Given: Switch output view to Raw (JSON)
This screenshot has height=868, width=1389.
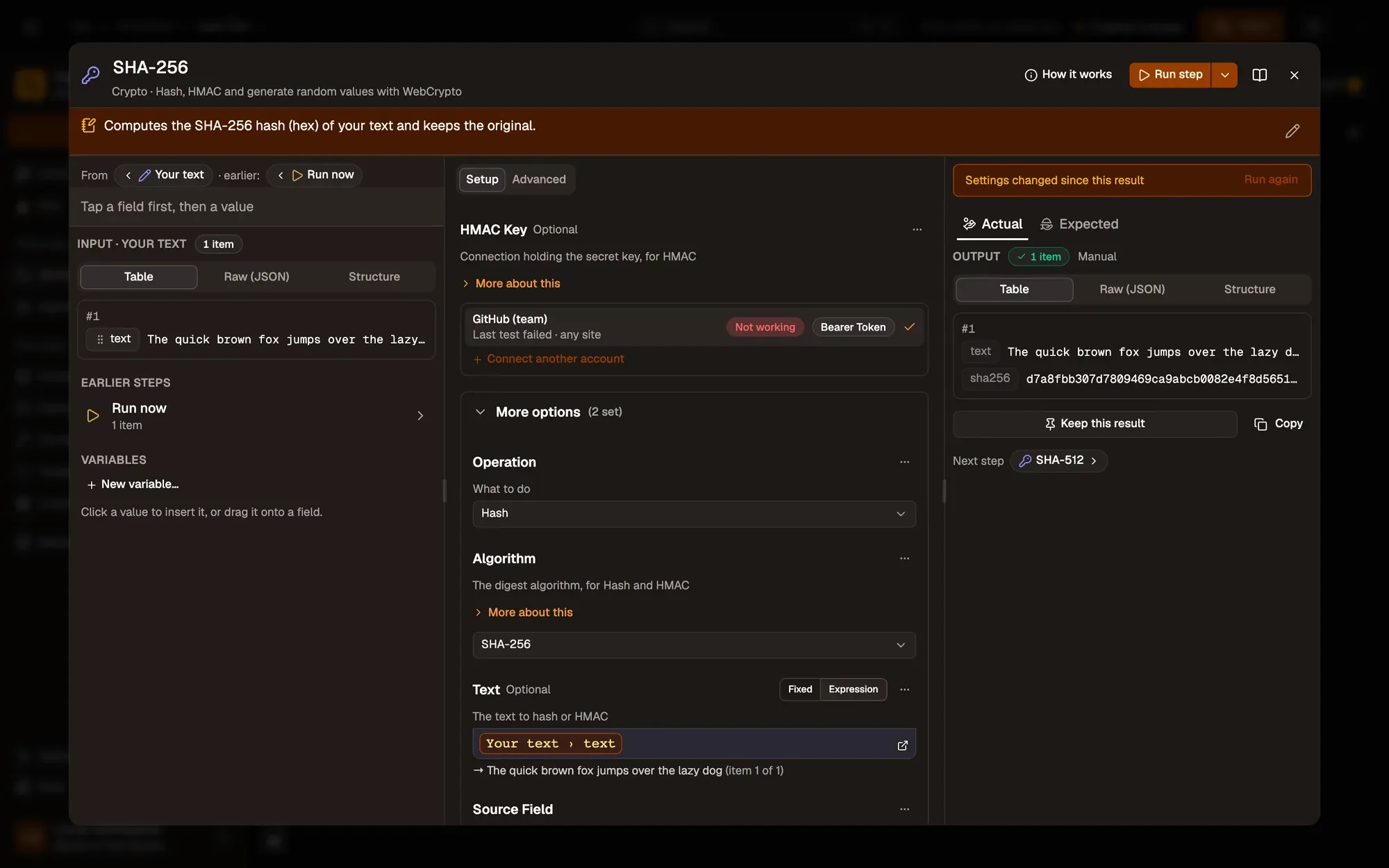Looking at the screenshot, I should coord(1132,290).
